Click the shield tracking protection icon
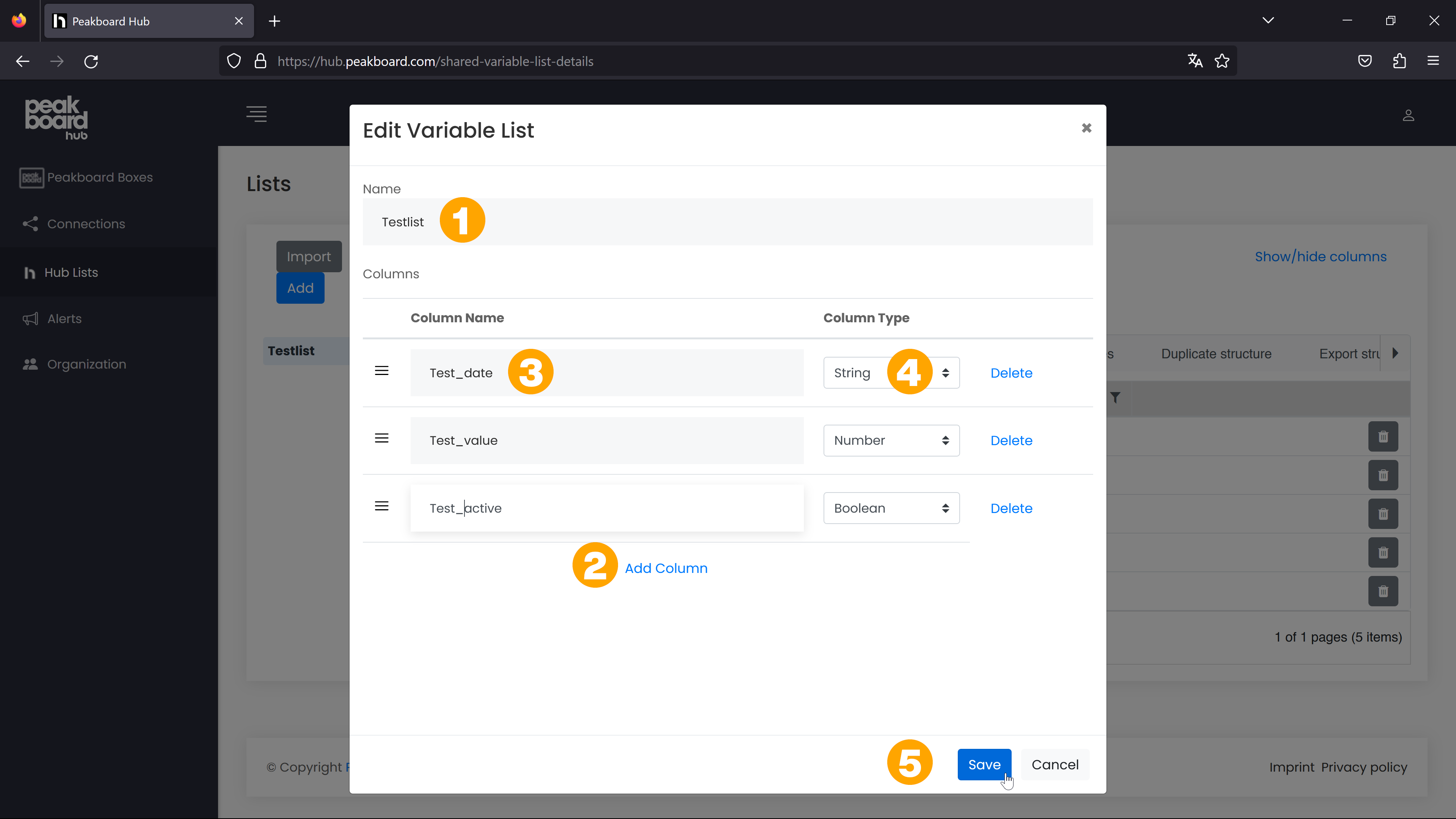Image resolution: width=1456 pixels, height=819 pixels. (x=234, y=61)
